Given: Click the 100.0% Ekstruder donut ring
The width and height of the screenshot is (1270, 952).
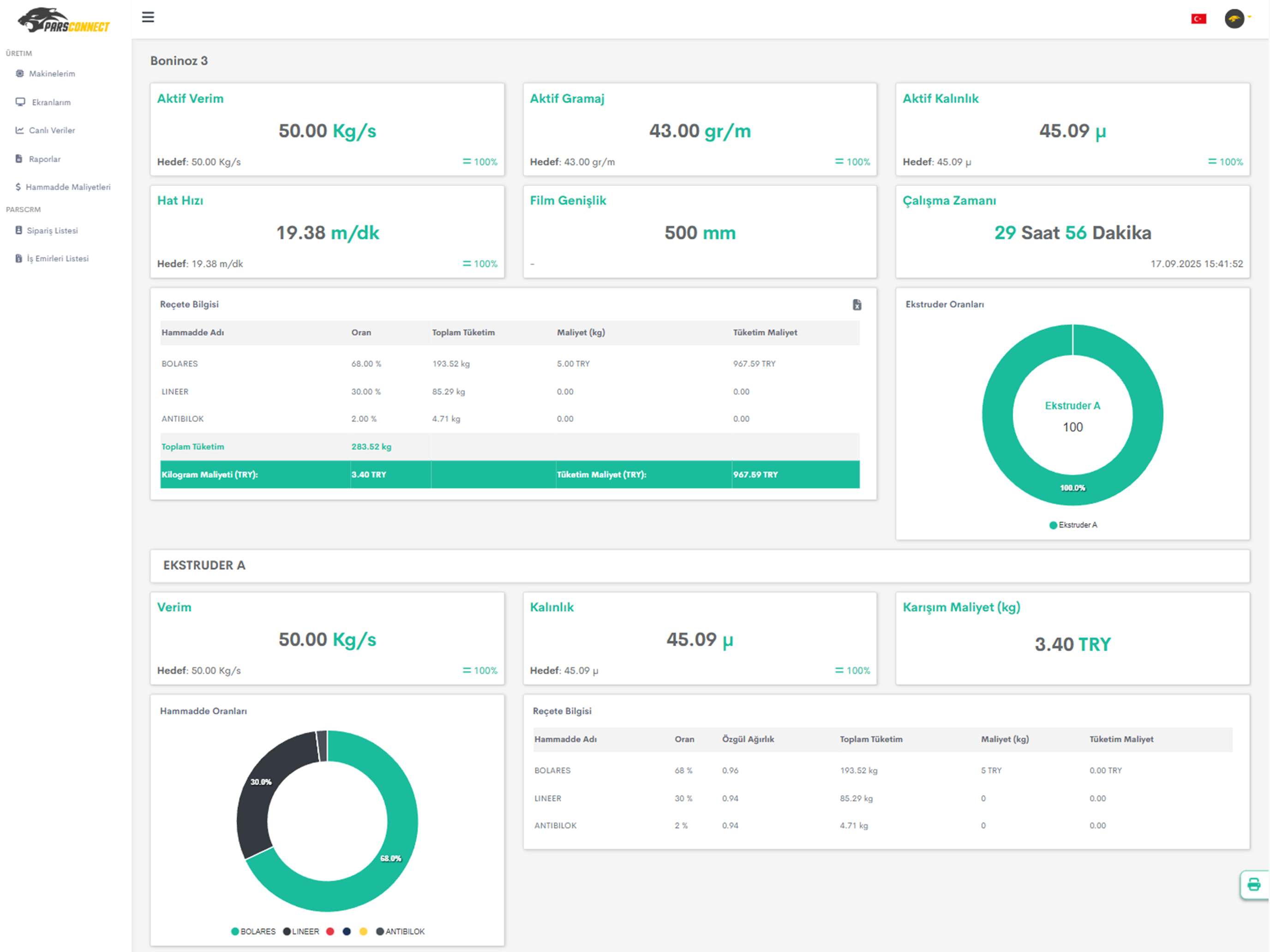Looking at the screenshot, I should click(x=1072, y=488).
